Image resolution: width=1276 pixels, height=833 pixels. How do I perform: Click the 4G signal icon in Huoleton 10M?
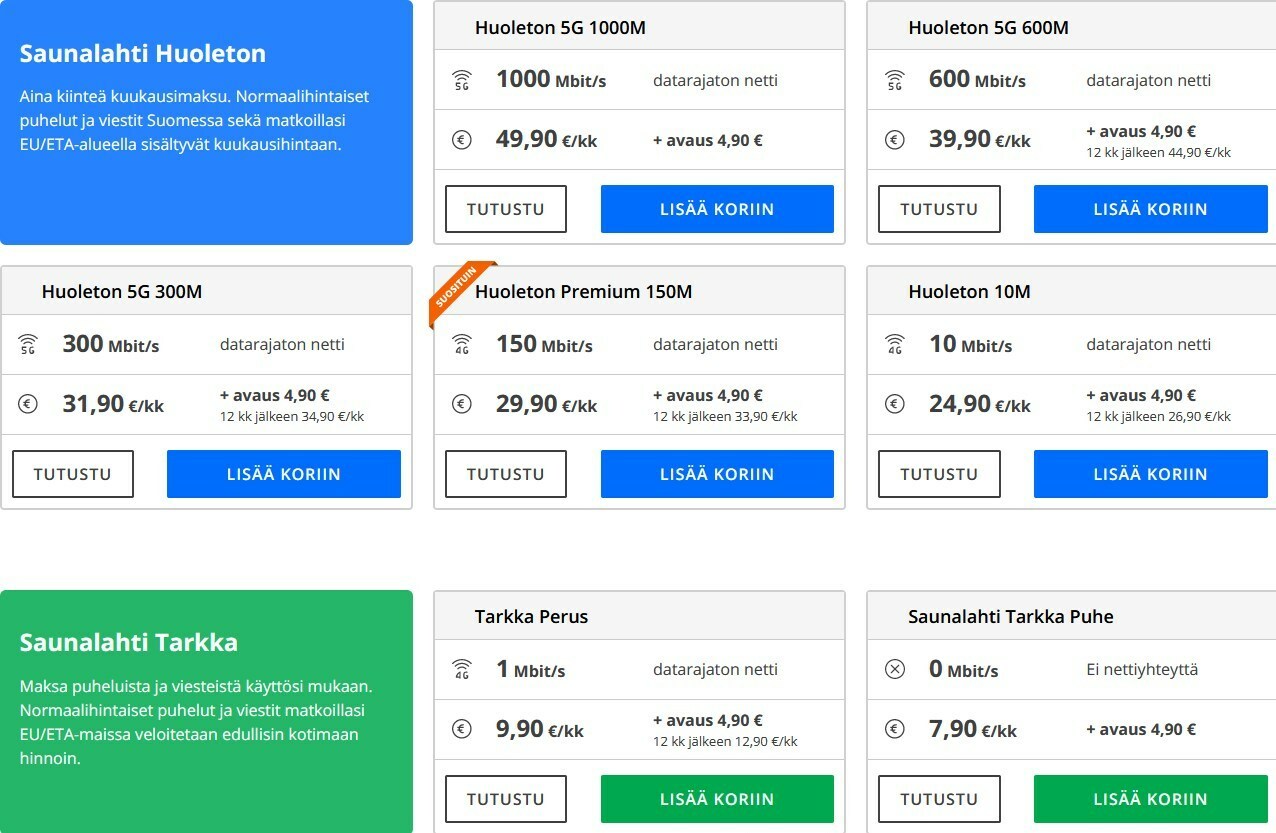pyautogui.click(x=895, y=345)
